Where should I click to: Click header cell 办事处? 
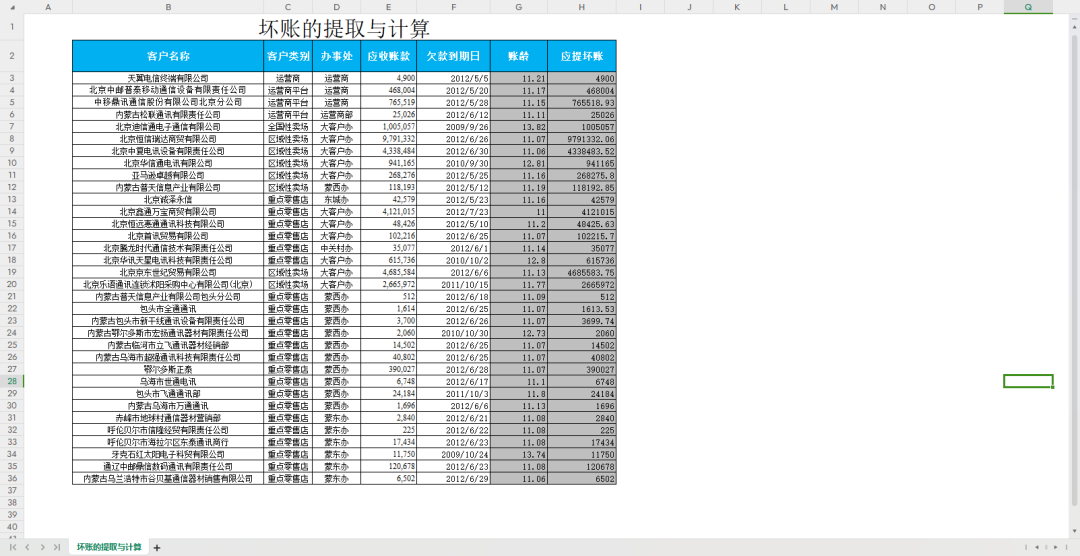[x=337, y=56]
